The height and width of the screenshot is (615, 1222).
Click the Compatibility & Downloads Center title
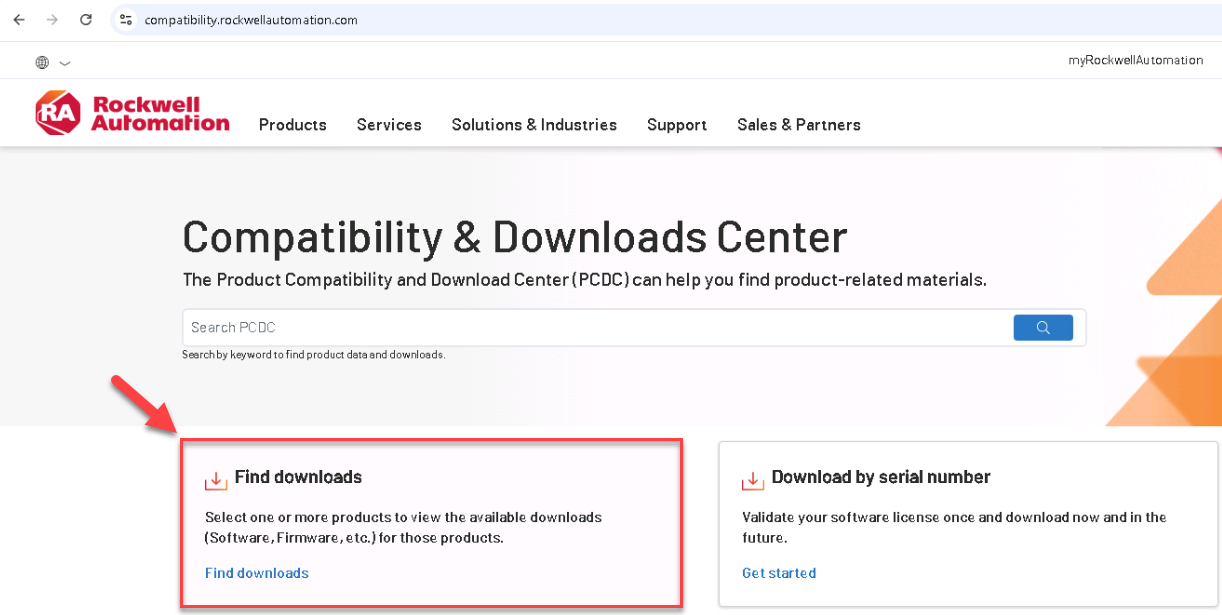pos(515,237)
